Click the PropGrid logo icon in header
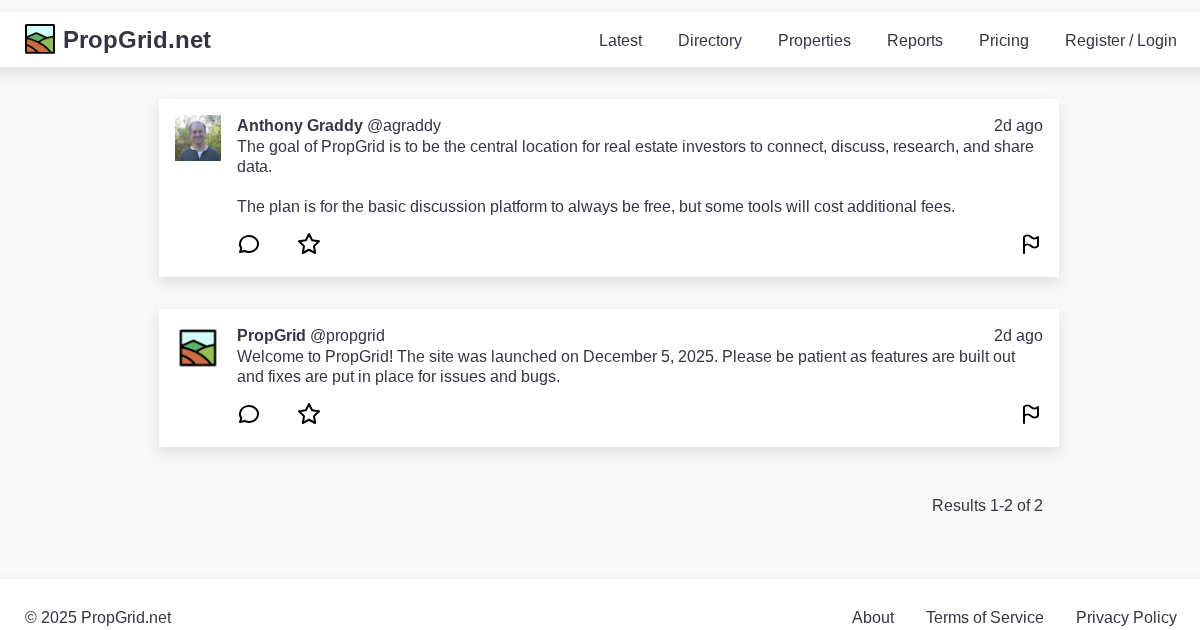Viewport: 1200px width, 630px height. [40, 39]
